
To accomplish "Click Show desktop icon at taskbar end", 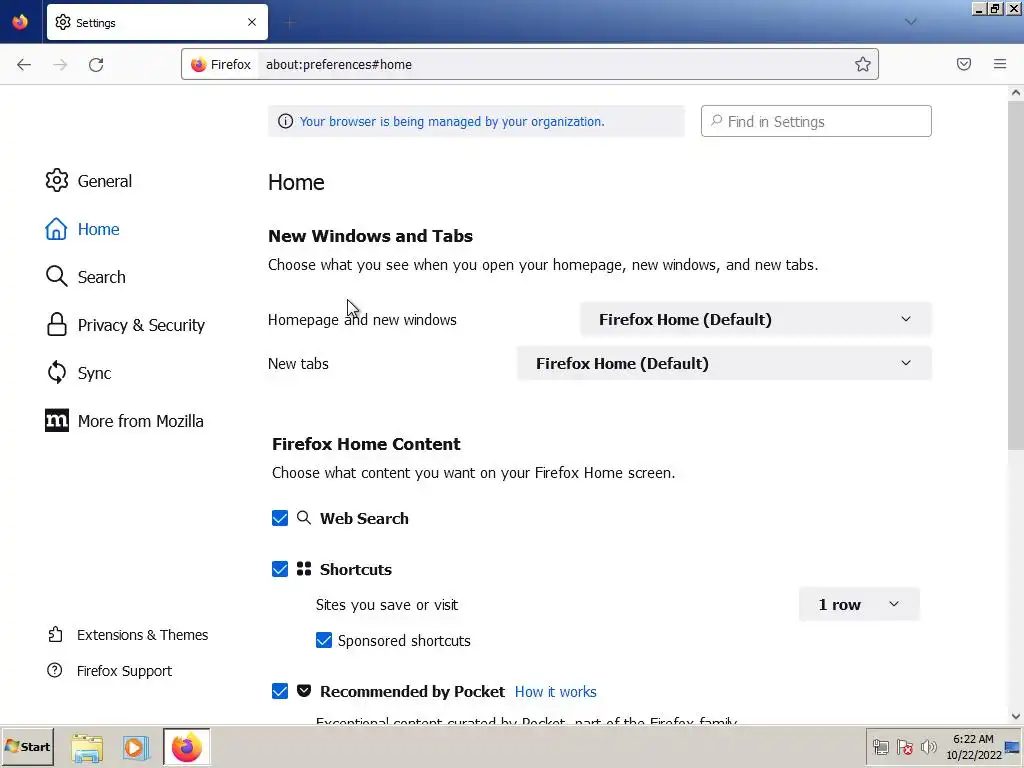I will pos(1013,747).
